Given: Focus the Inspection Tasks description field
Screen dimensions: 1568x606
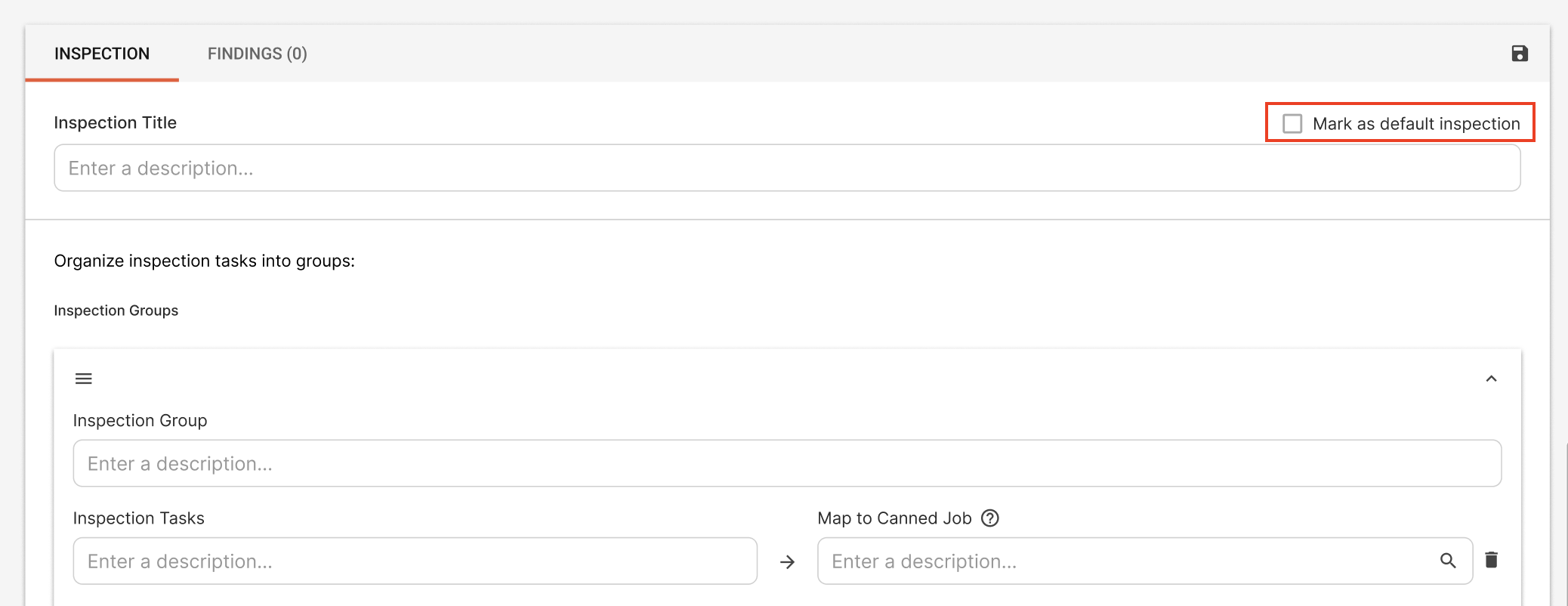Looking at the screenshot, I should 415,561.
